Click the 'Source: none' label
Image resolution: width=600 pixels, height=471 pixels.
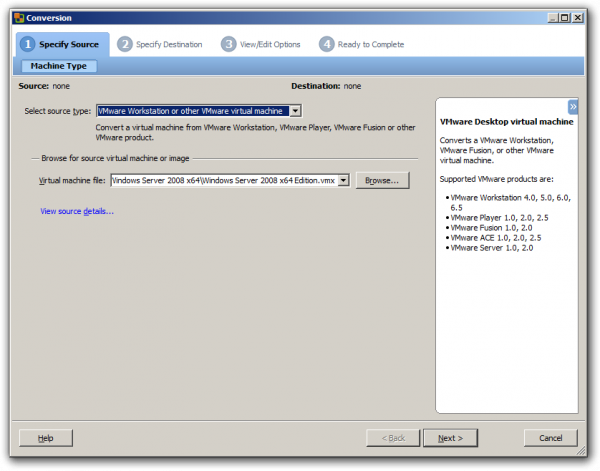(44, 86)
